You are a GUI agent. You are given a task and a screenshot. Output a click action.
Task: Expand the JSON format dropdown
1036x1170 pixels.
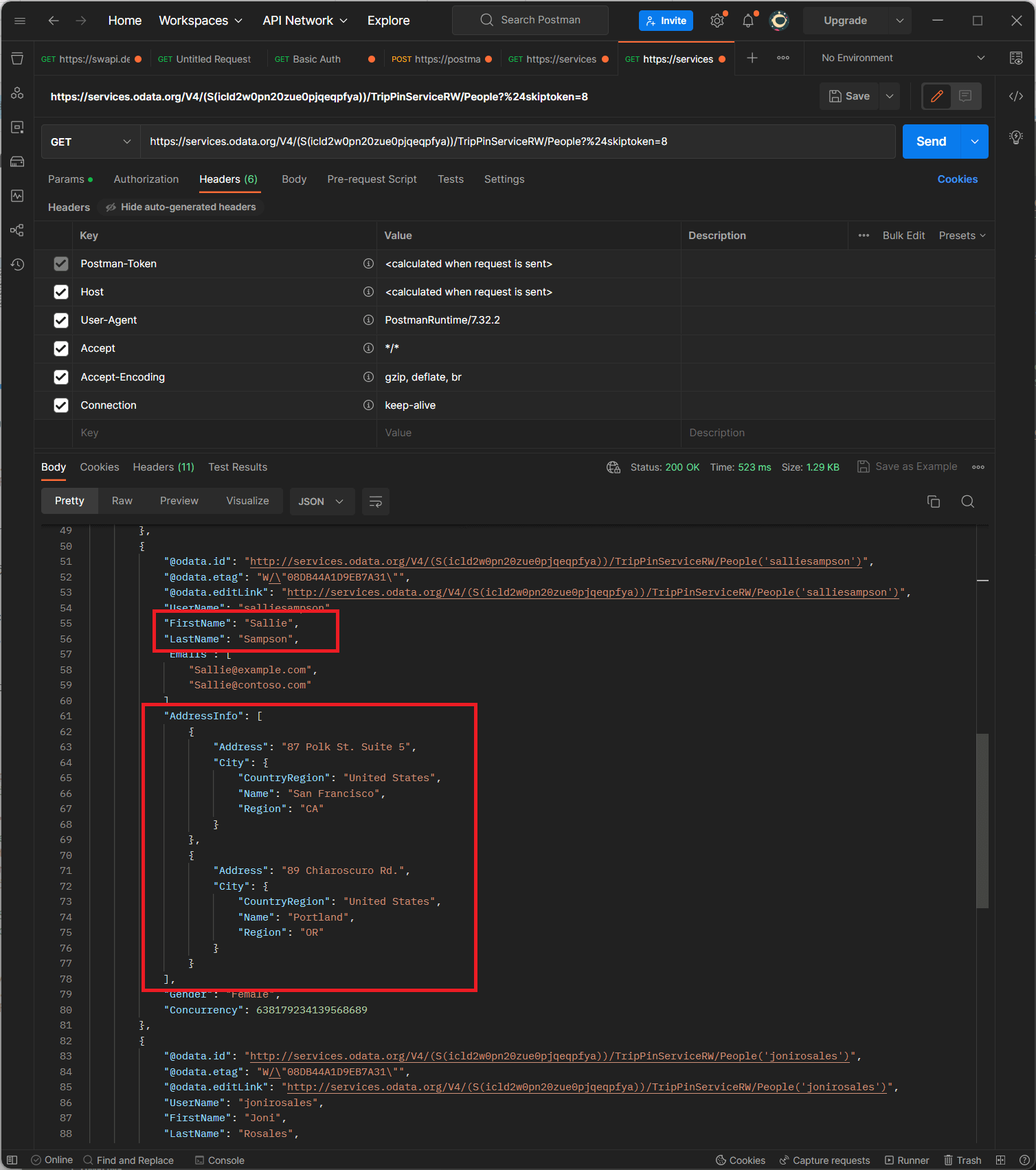tap(321, 502)
